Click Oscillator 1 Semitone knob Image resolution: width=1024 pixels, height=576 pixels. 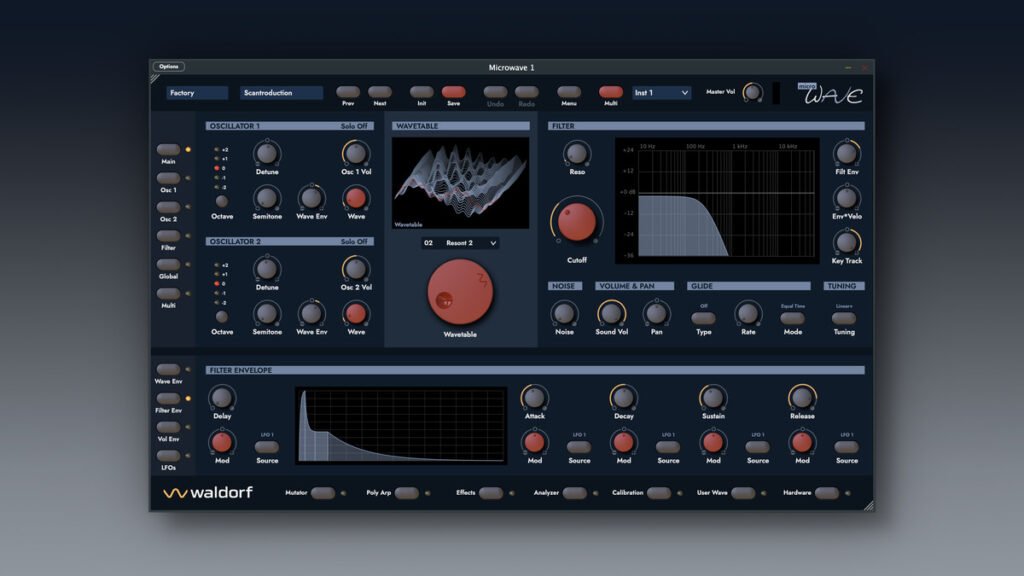(267, 198)
